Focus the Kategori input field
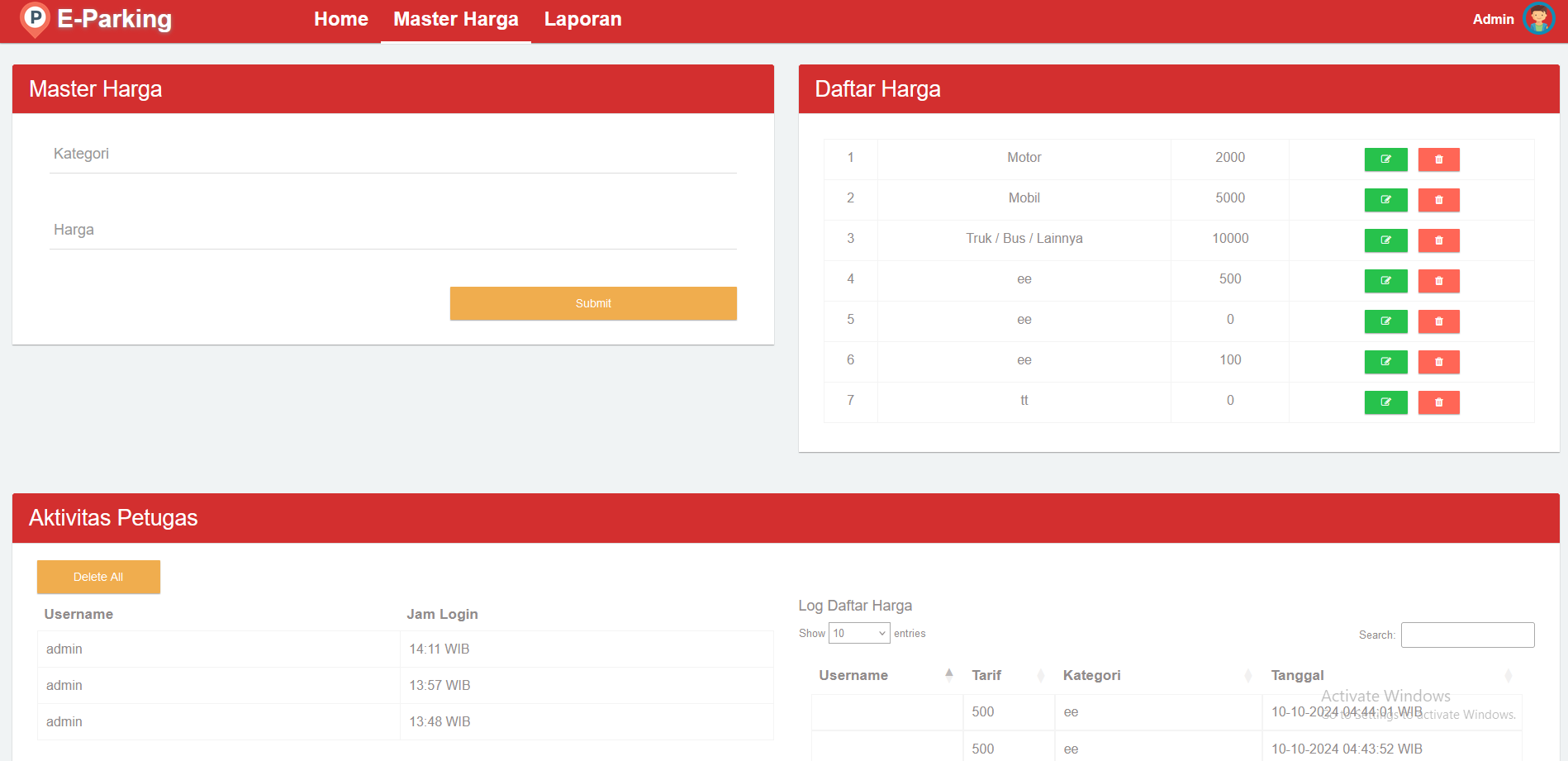This screenshot has width=1568, height=761. coord(392,155)
